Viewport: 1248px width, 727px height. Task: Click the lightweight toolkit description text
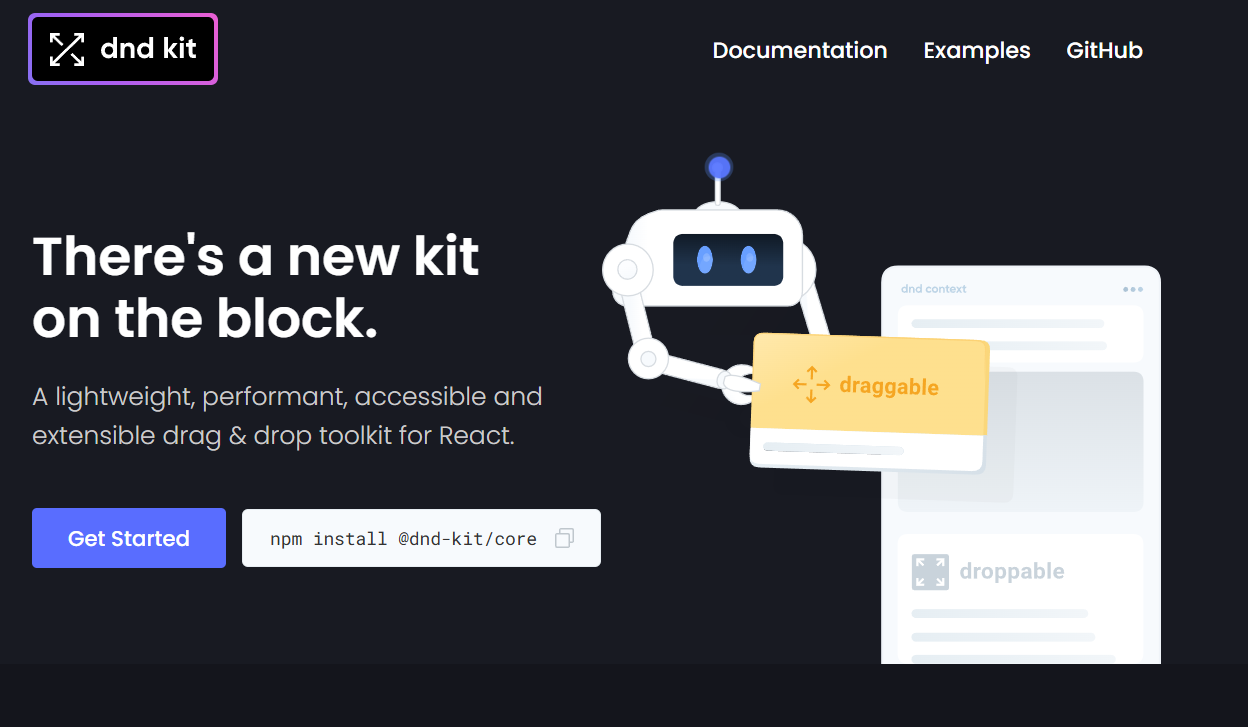pyautogui.click(x=287, y=416)
